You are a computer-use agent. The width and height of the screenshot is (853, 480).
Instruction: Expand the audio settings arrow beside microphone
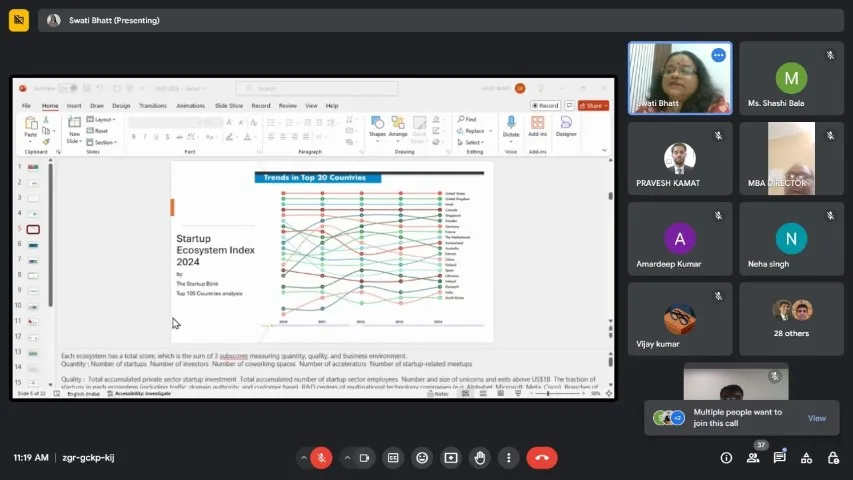[304, 457]
